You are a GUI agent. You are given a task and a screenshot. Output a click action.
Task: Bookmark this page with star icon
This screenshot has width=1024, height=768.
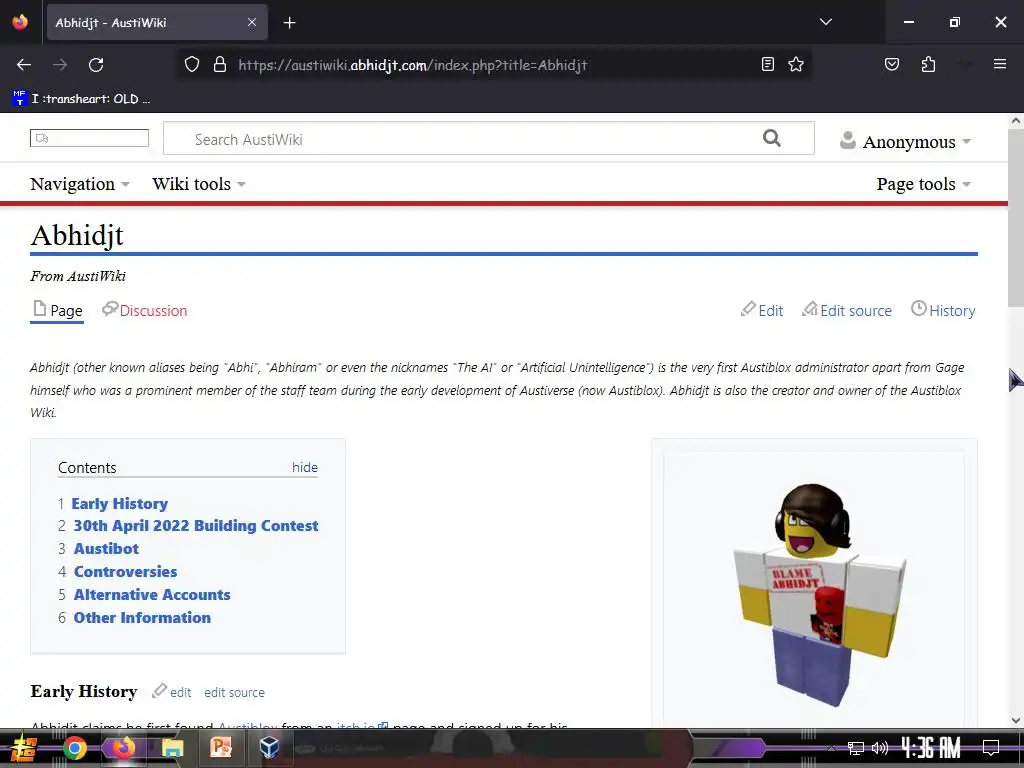coord(795,64)
